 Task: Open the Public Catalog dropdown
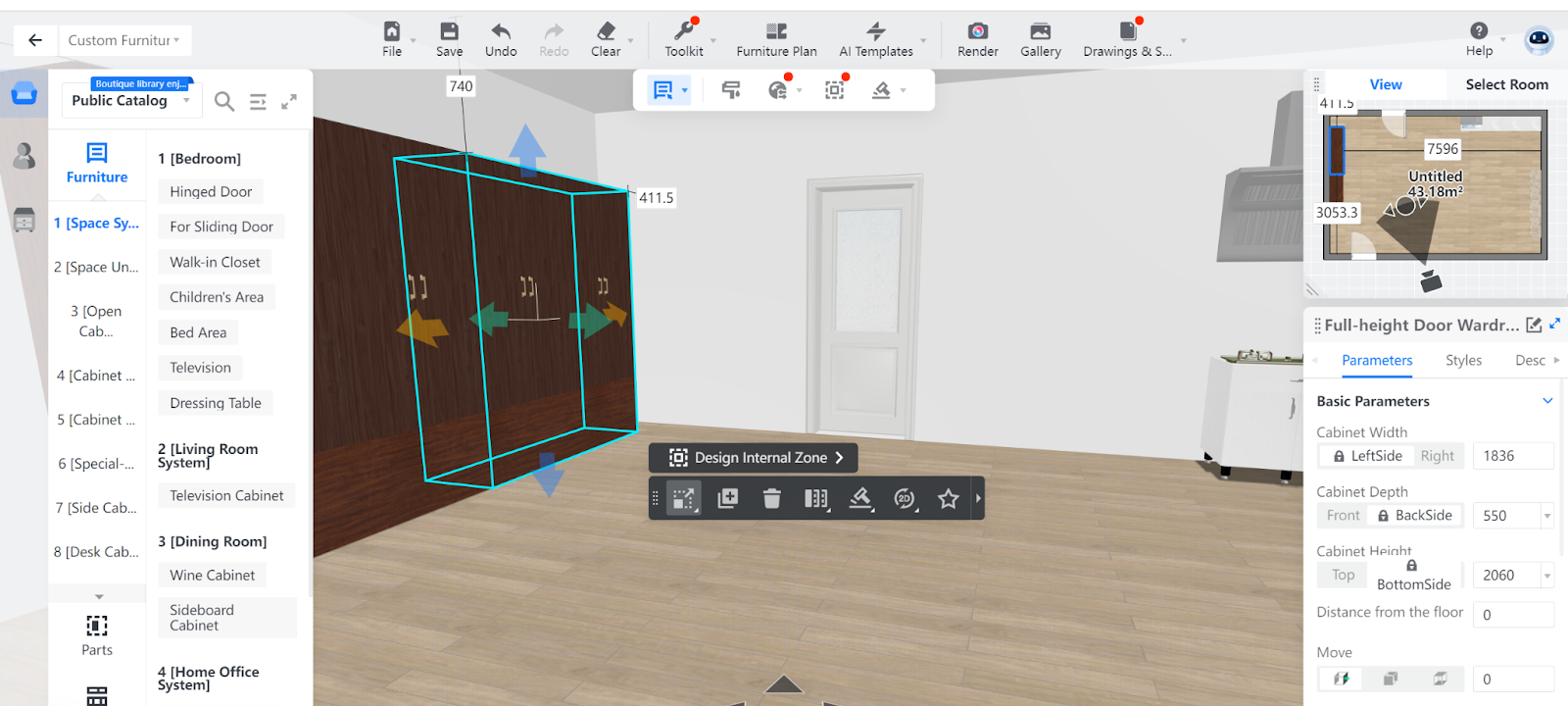130,101
